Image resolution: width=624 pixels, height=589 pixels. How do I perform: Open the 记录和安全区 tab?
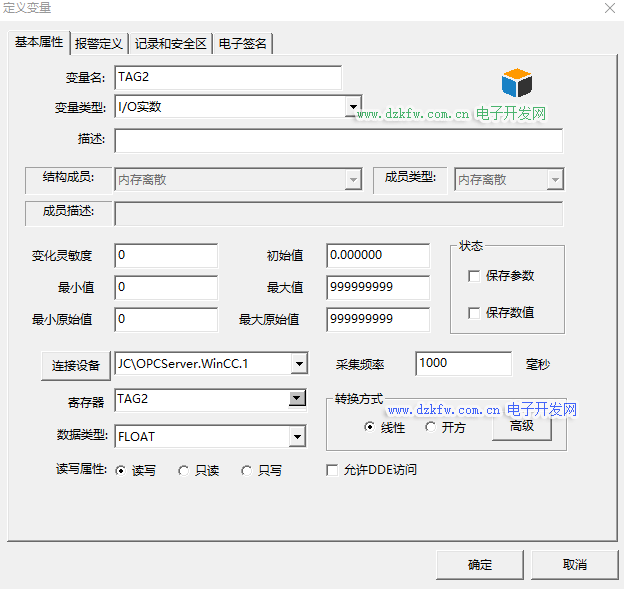171,43
